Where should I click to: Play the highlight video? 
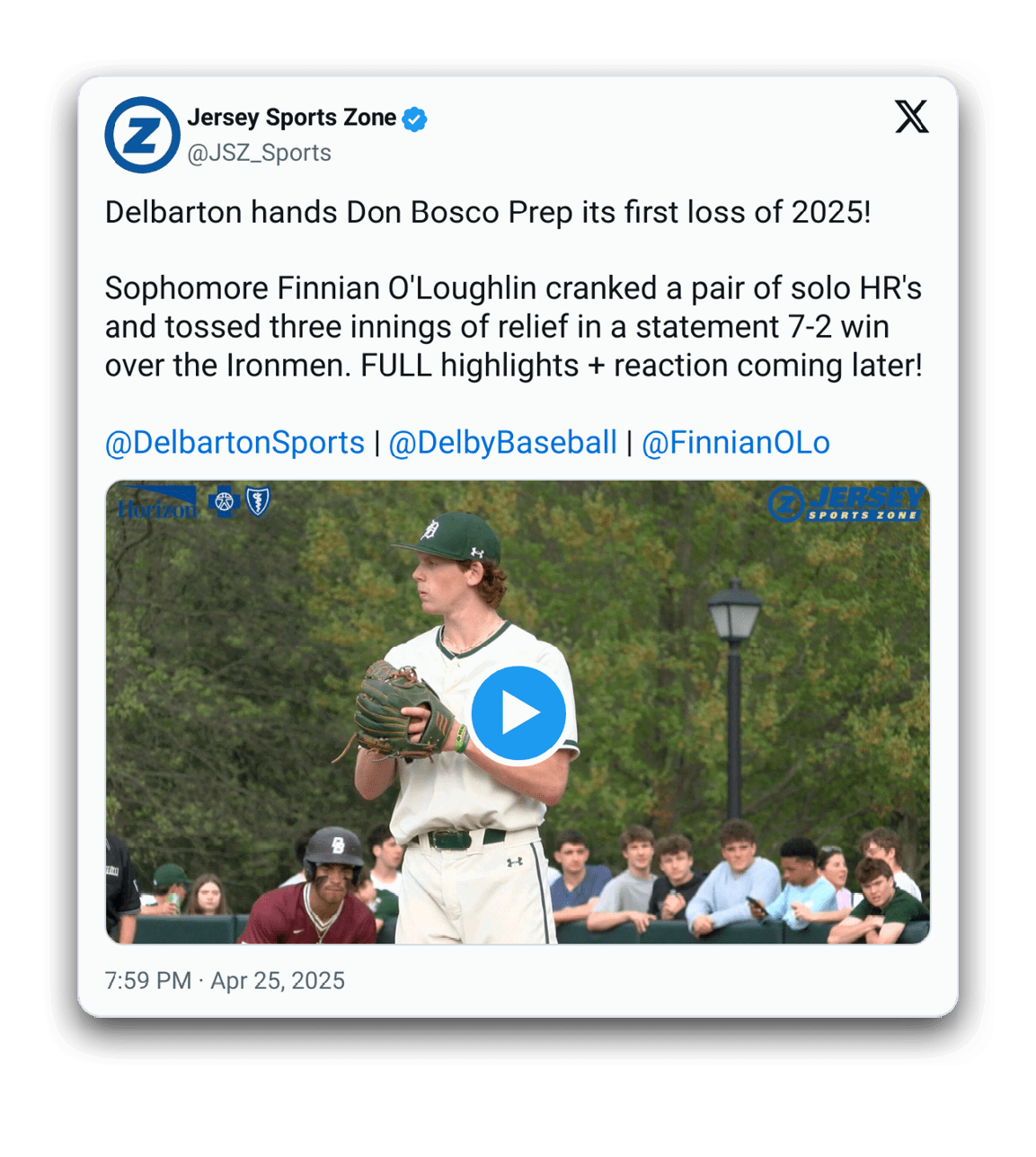tap(518, 713)
